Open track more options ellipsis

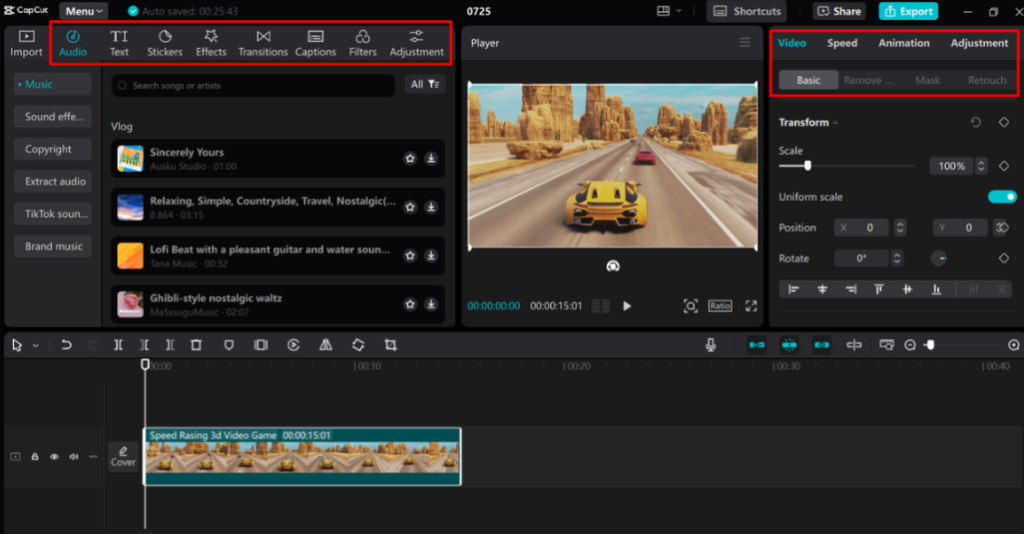93,457
